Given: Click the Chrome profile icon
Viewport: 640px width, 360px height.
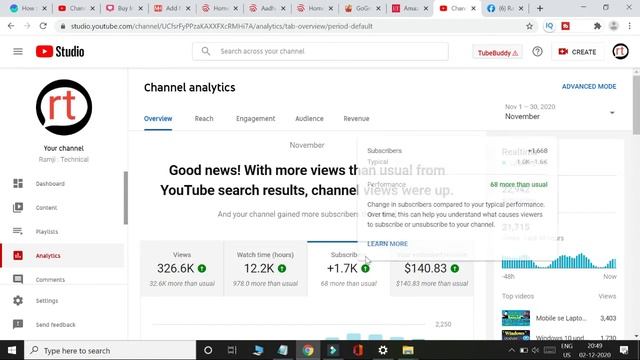Looking at the screenshot, I should [x=613, y=26].
